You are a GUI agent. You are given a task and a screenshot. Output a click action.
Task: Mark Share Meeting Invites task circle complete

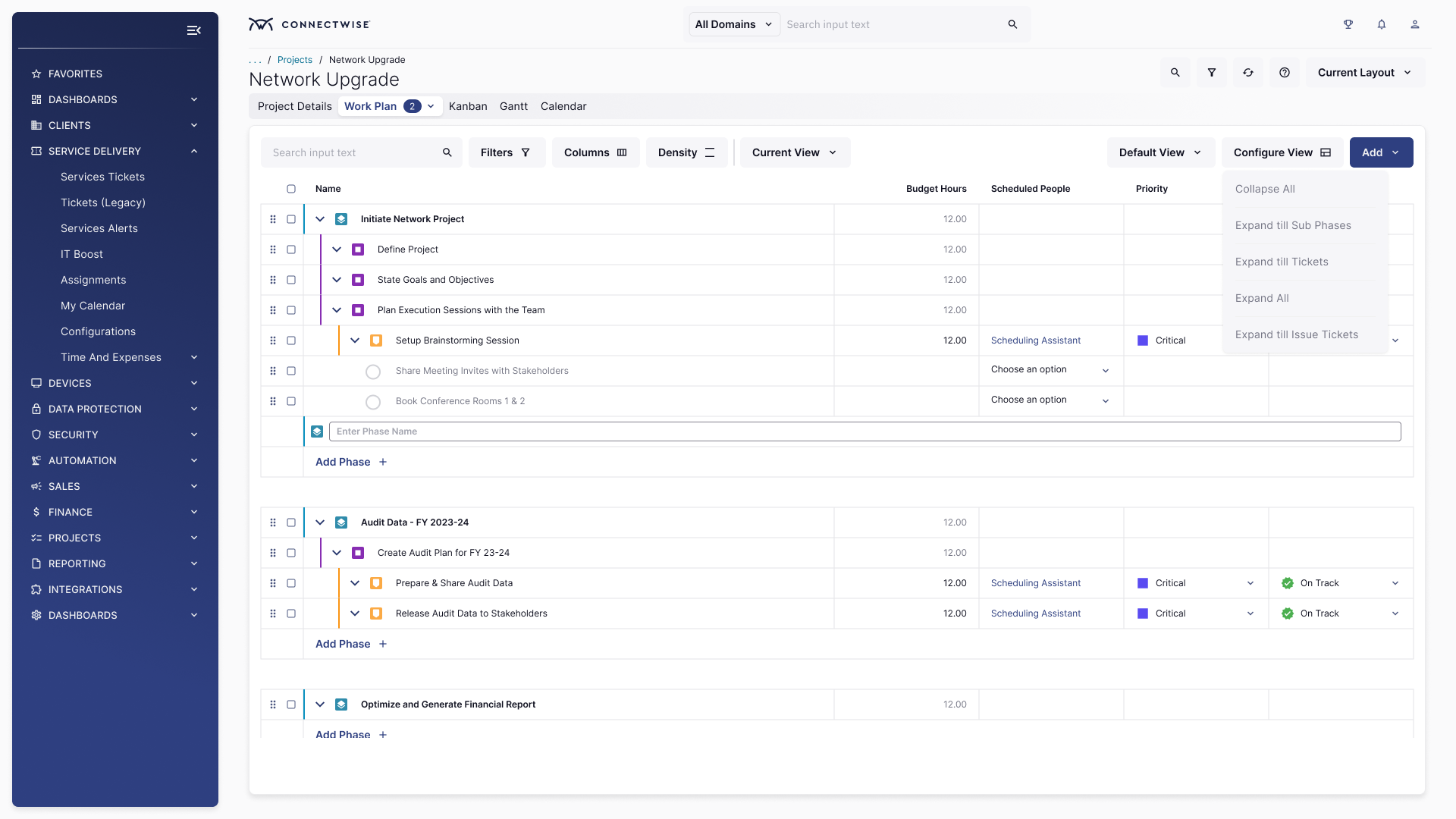pyautogui.click(x=373, y=372)
